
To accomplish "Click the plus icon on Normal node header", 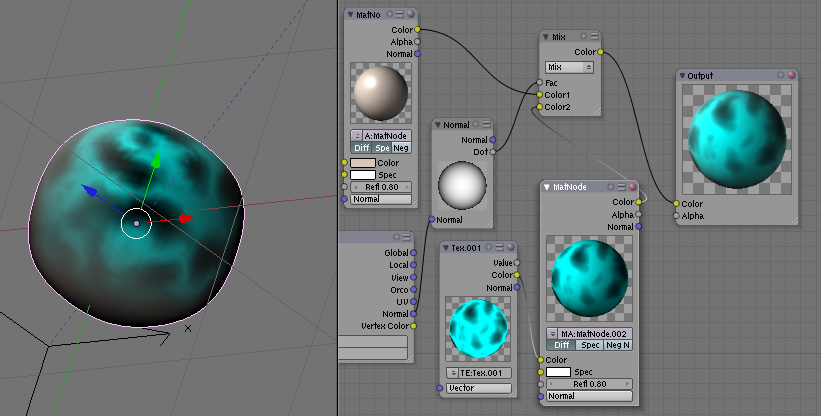I will [475, 125].
